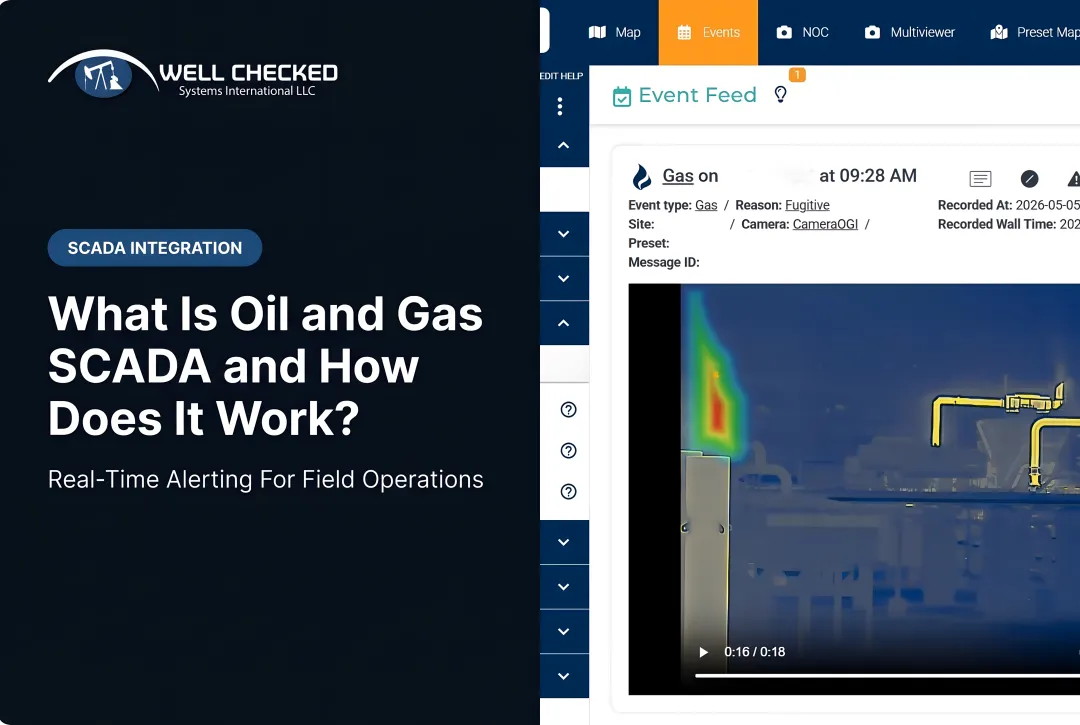The image size is (1080, 725).
Task: Click the SCADA INTEGRATION badge
Action: (155, 248)
